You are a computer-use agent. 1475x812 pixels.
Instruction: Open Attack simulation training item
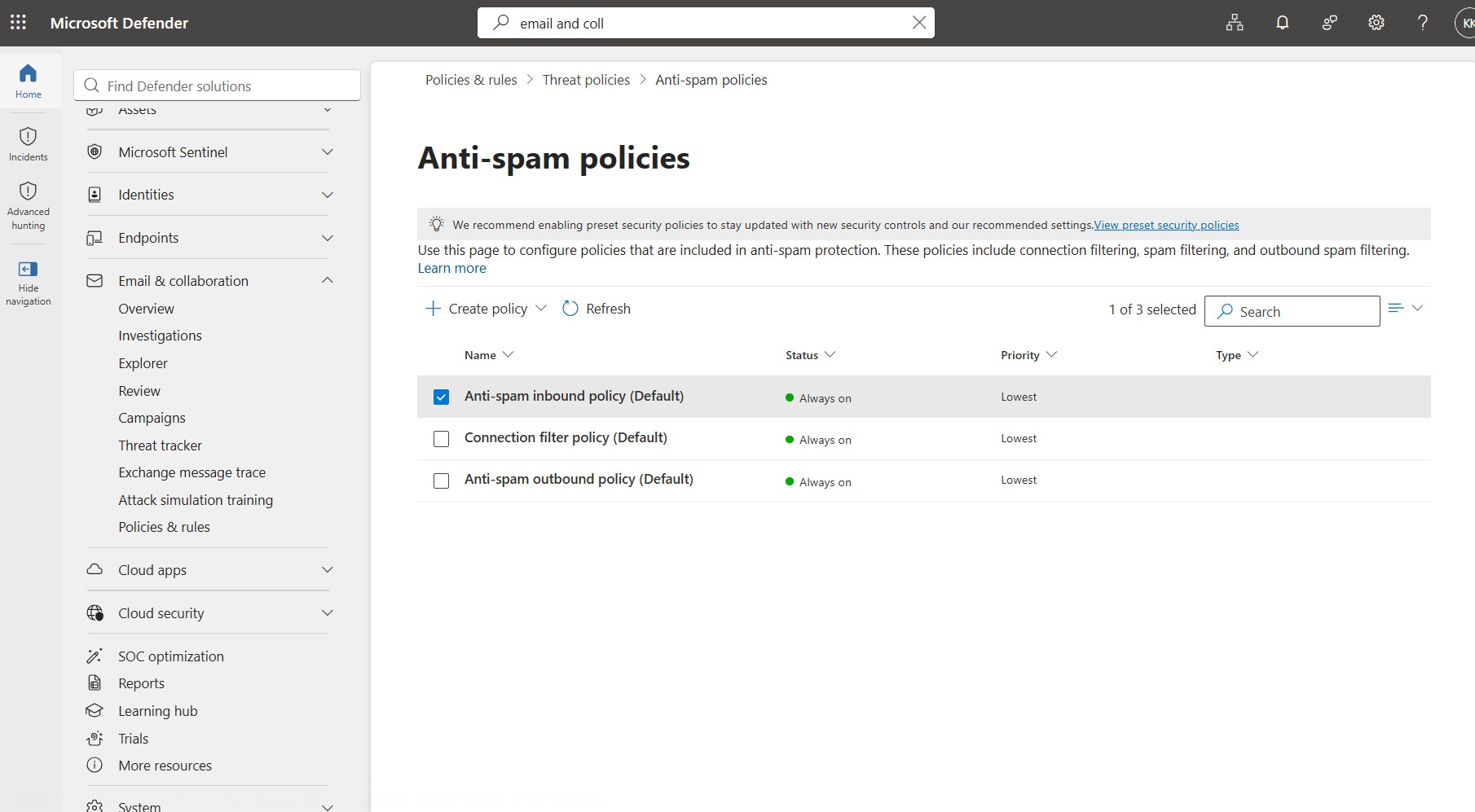tap(196, 500)
